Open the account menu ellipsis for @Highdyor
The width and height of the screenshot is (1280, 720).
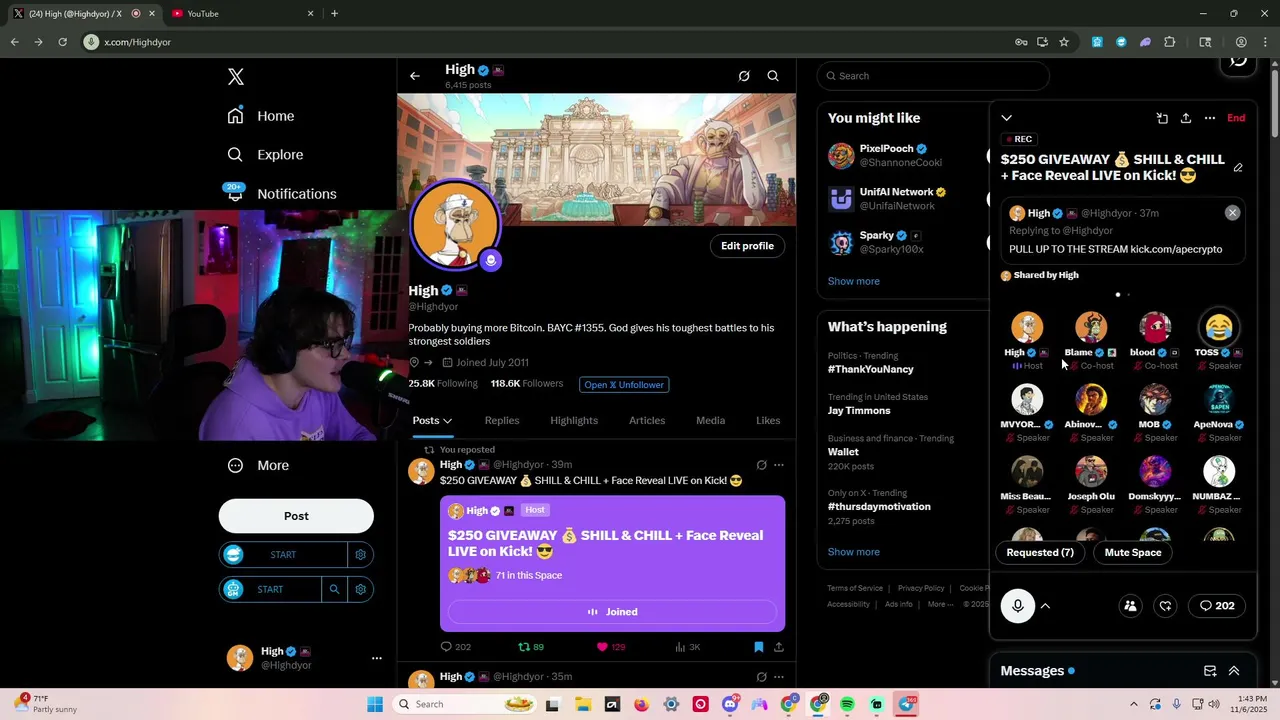point(377,658)
